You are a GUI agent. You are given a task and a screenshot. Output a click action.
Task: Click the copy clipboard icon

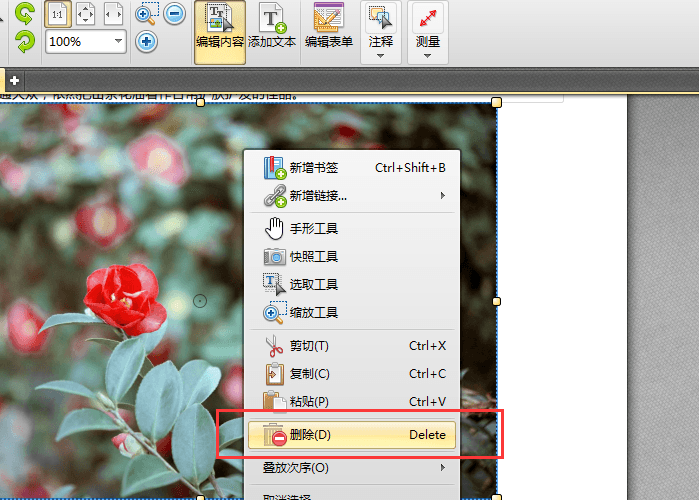click(275, 374)
